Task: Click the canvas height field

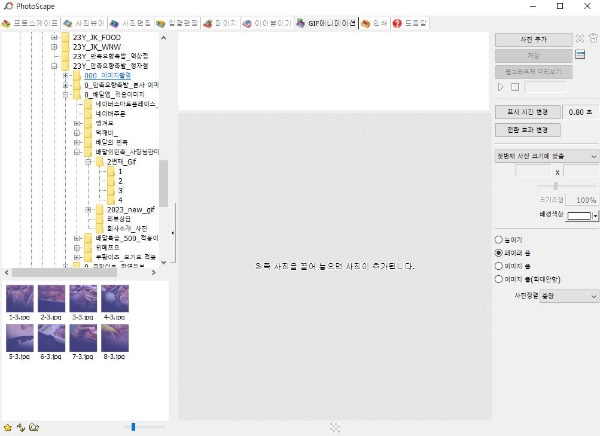Action: [581, 171]
